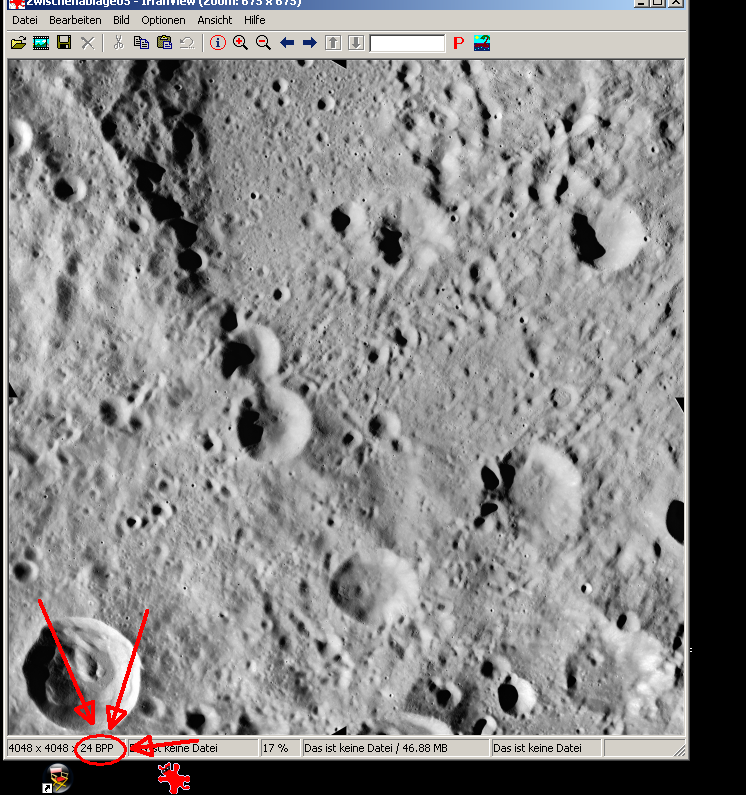
Task: Click the next page down arrow icon
Action: (x=356, y=43)
